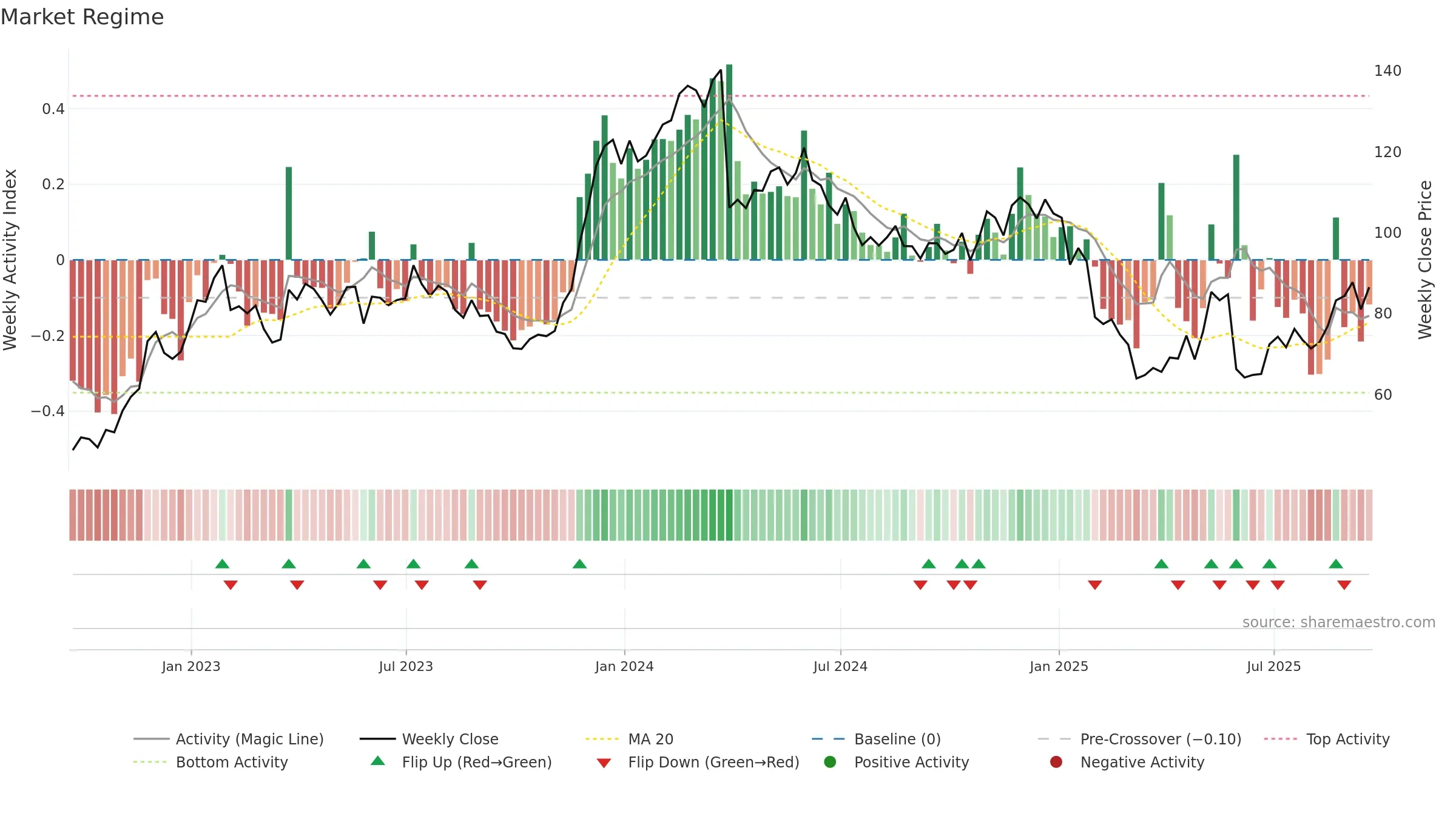Click the red Negative Activity legend dot
Viewport: 1456px width, 819px height.
1056,762
